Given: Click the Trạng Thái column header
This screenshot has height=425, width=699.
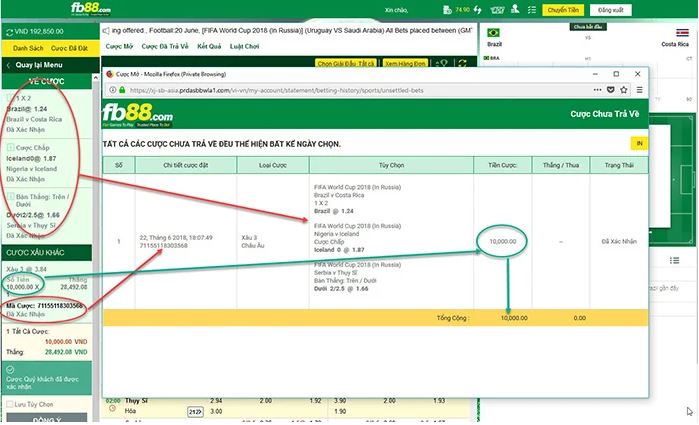Looking at the screenshot, I should pos(619,165).
